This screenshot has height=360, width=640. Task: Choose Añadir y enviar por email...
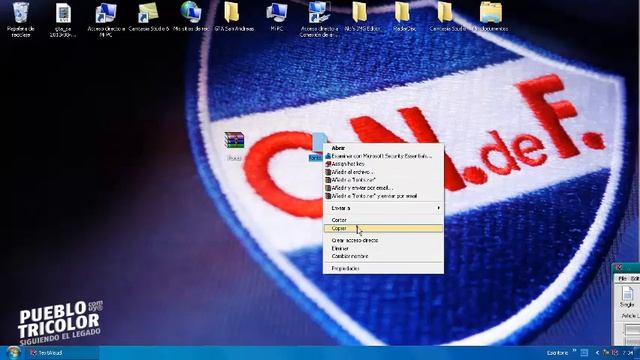[x=383, y=188]
